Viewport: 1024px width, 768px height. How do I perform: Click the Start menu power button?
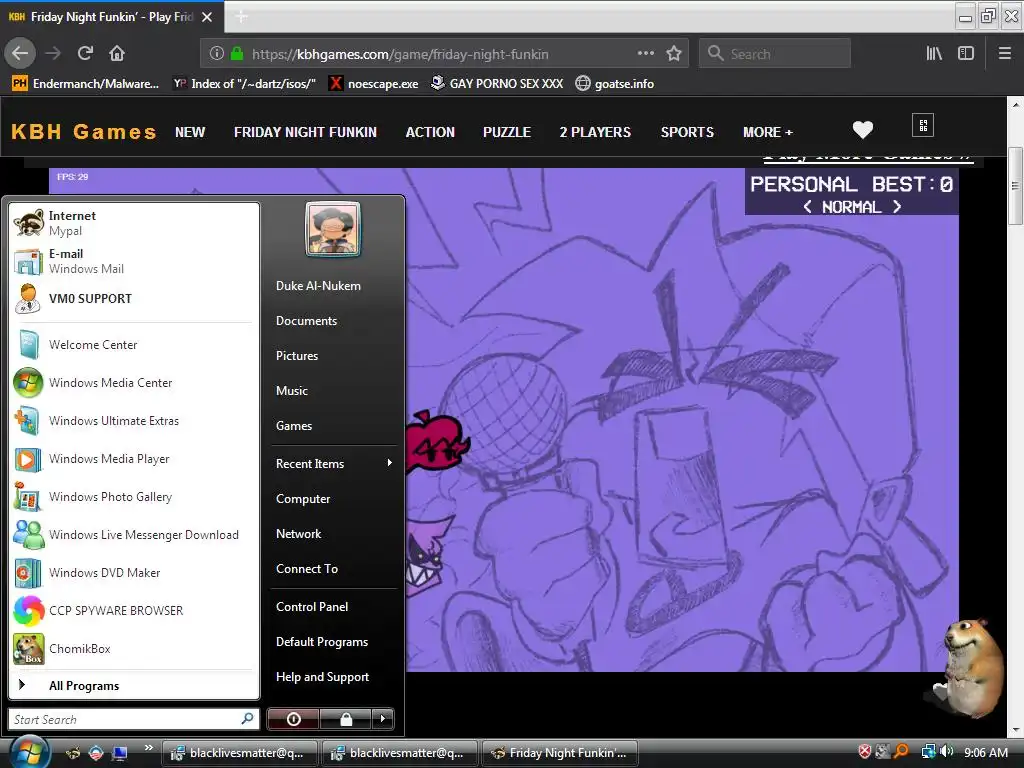point(293,719)
